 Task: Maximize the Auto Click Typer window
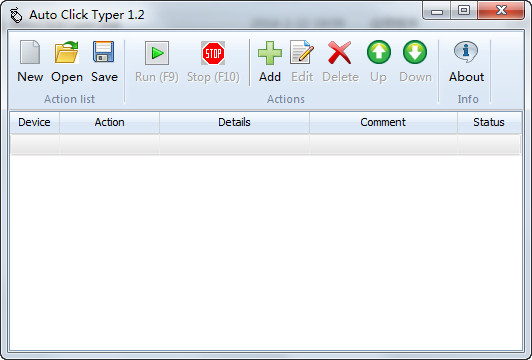464,11
